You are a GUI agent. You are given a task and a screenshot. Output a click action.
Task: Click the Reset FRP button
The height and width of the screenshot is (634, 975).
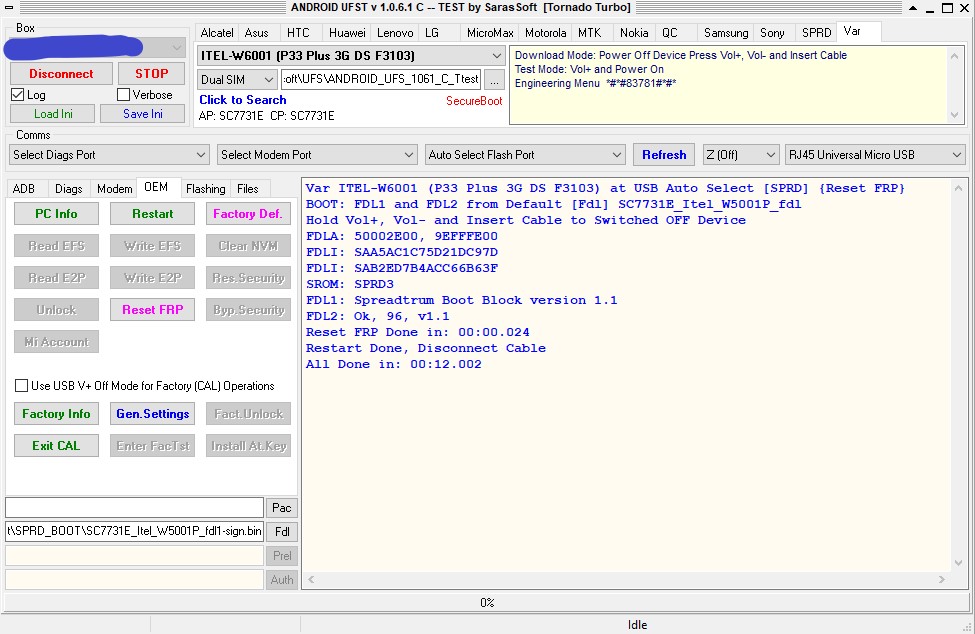152,310
